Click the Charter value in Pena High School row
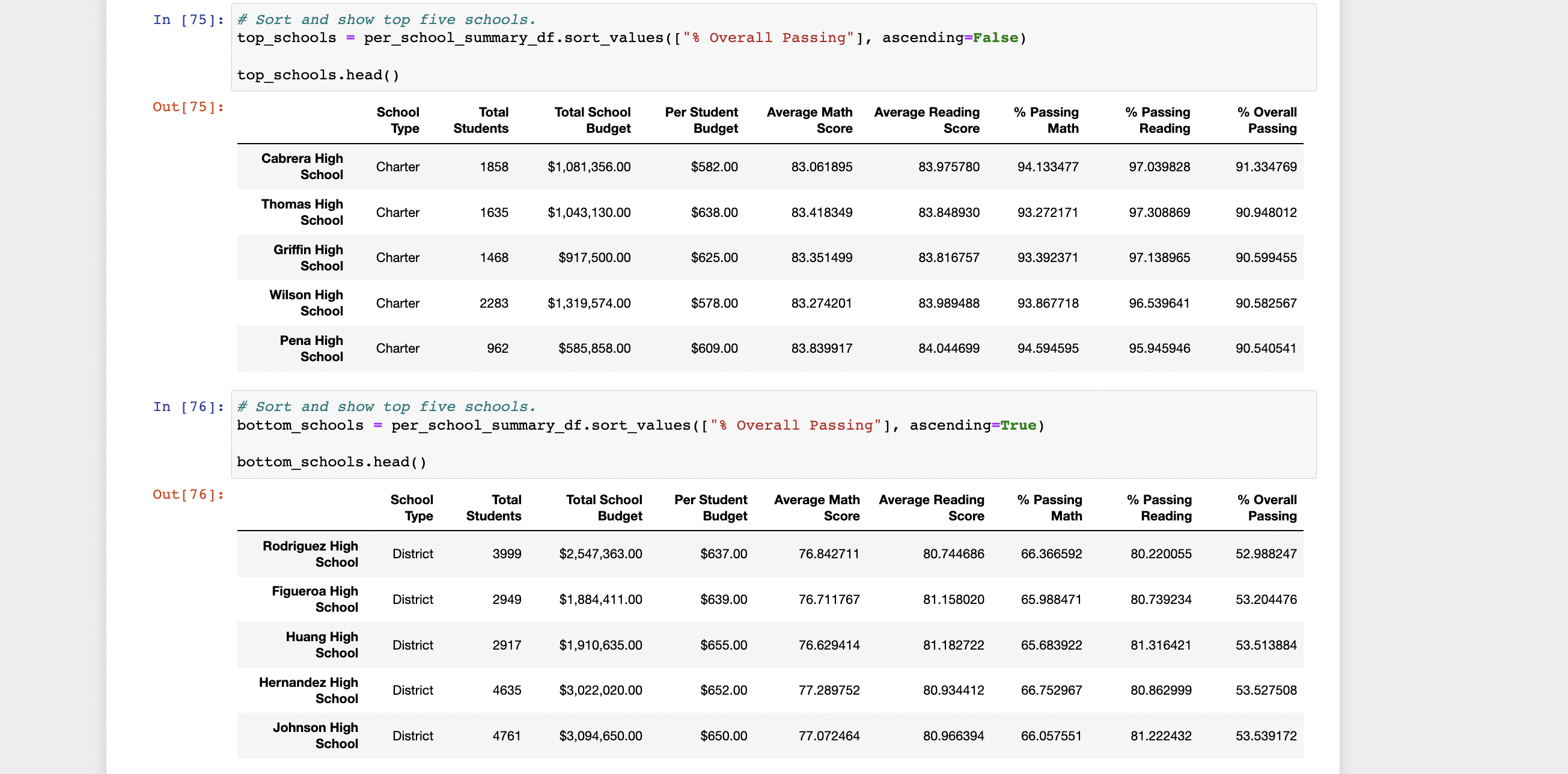1568x774 pixels. pyautogui.click(x=397, y=348)
